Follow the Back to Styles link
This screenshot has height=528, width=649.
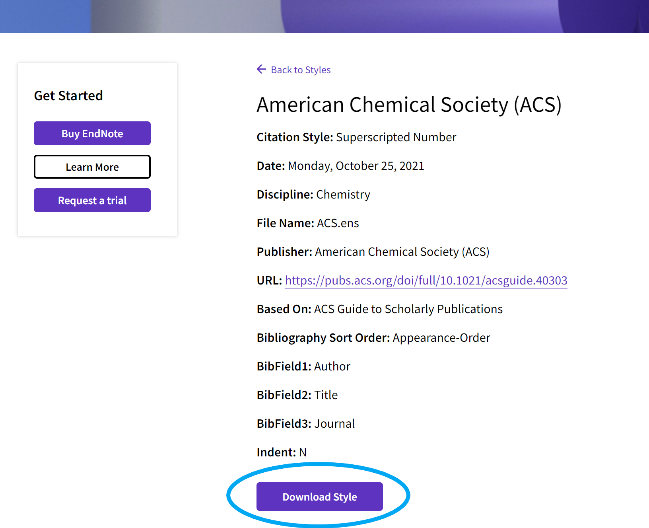300,70
